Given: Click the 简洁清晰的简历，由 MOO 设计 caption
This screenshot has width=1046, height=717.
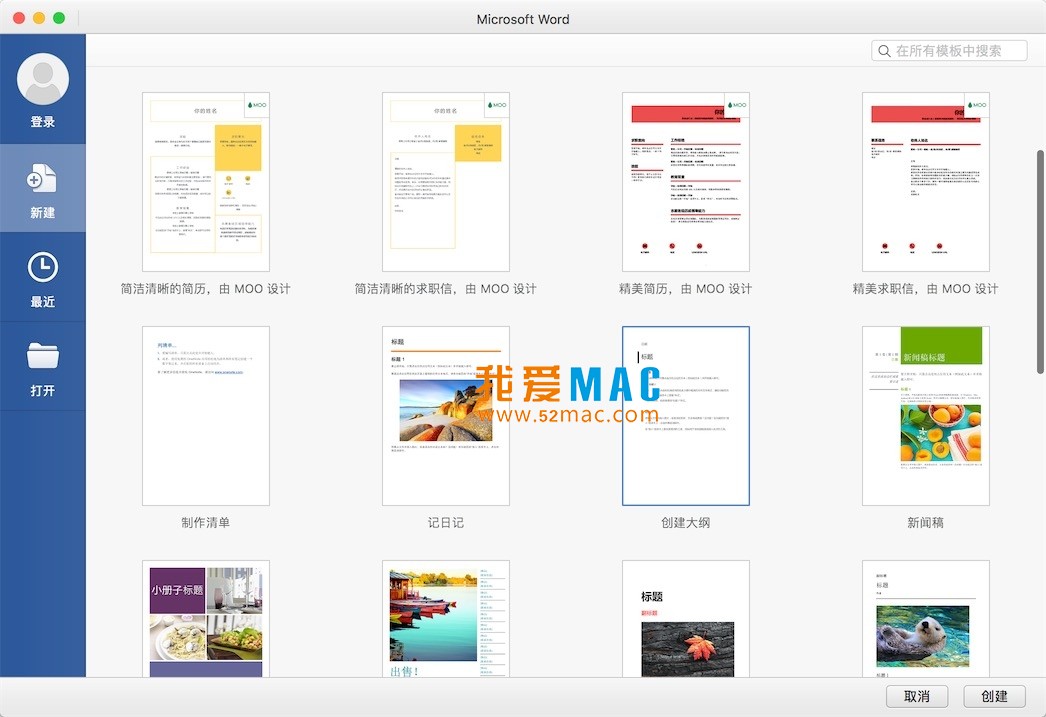Looking at the screenshot, I should click(205, 289).
